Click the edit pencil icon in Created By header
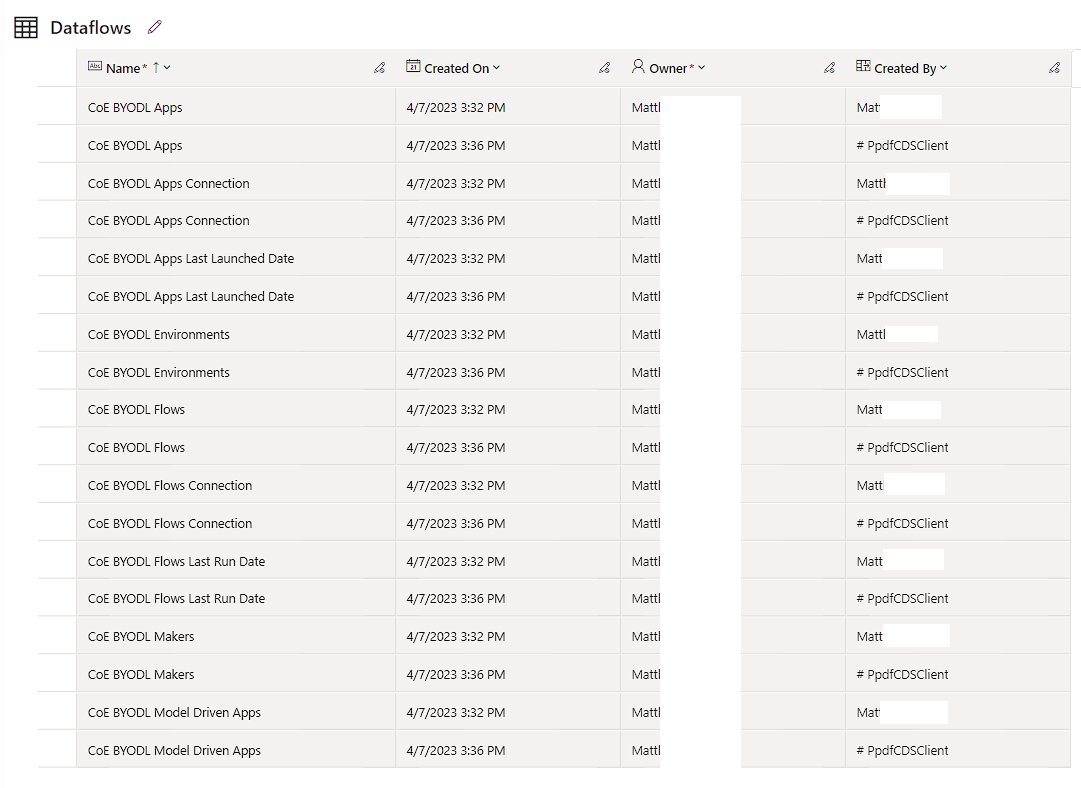 [1054, 67]
